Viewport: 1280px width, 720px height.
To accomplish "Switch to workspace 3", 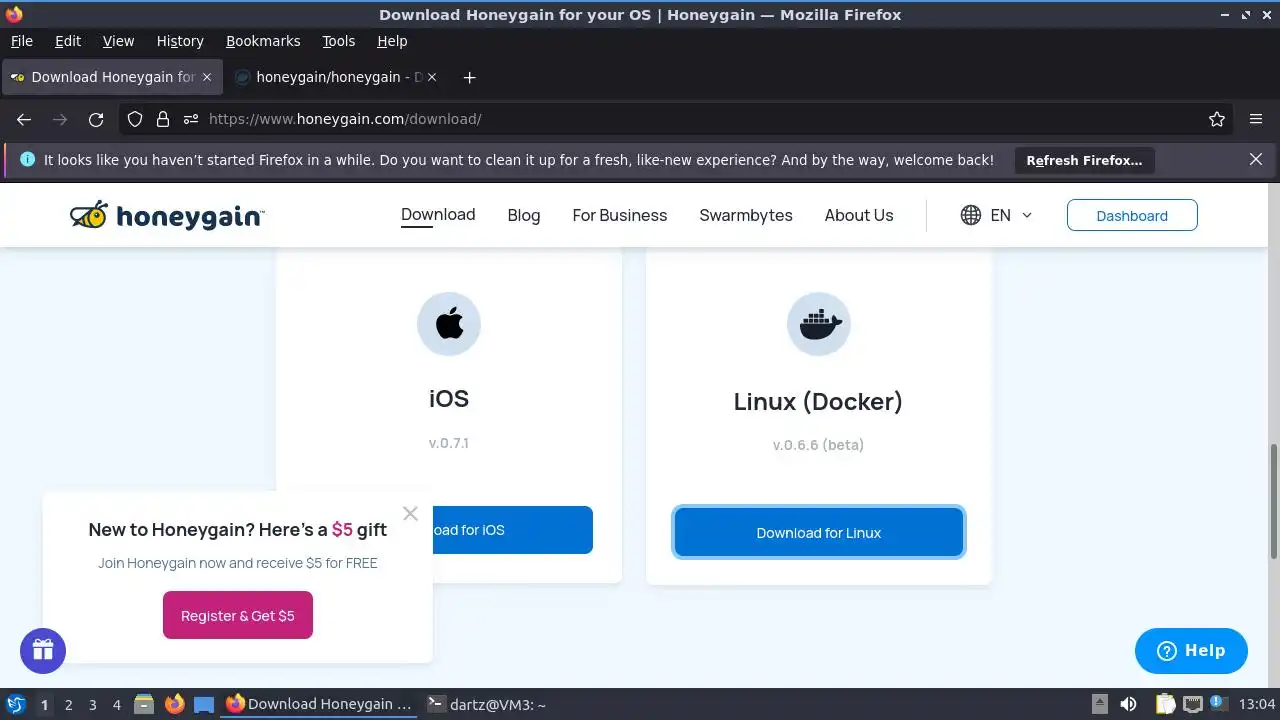I will coord(92,704).
